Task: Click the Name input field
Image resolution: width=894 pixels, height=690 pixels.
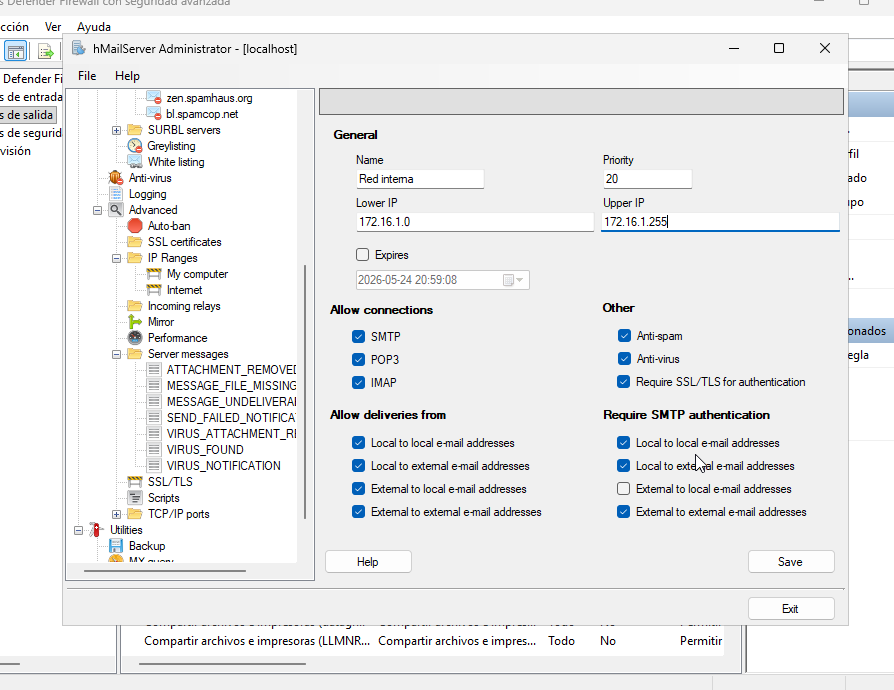Action: click(x=420, y=178)
